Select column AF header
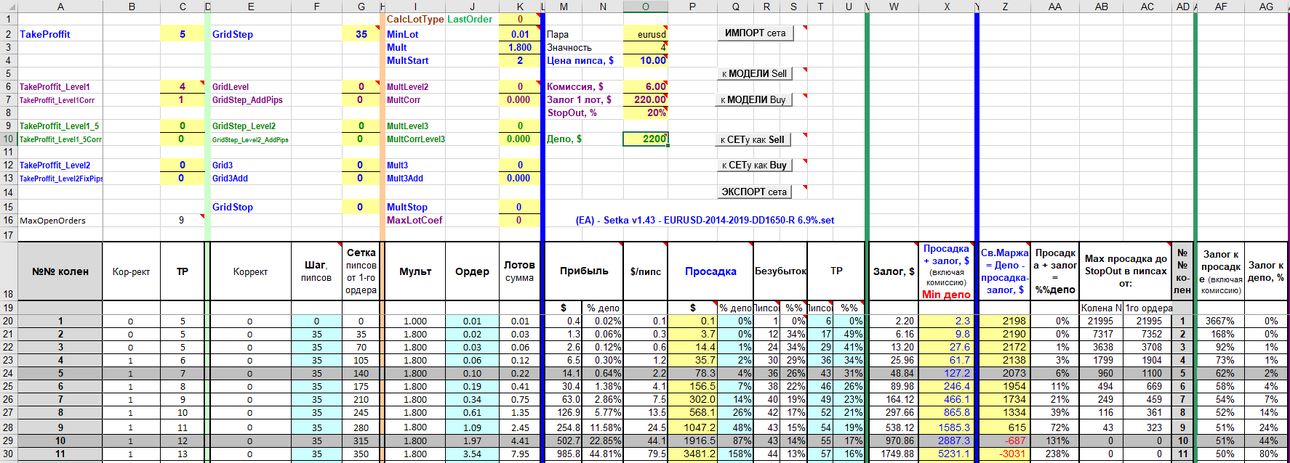Image resolution: width=1290 pixels, height=463 pixels. point(1220,6)
